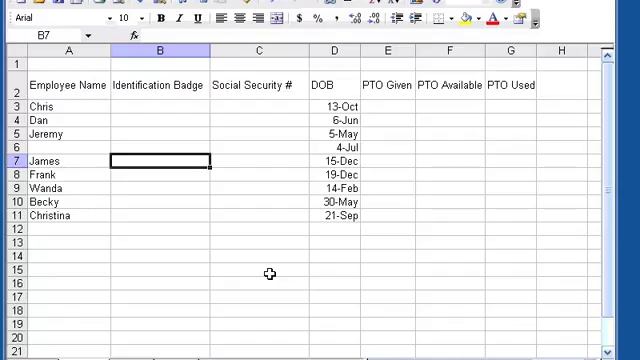Toggle Bold formatting
The height and width of the screenshot is (360, 640).
161,18
